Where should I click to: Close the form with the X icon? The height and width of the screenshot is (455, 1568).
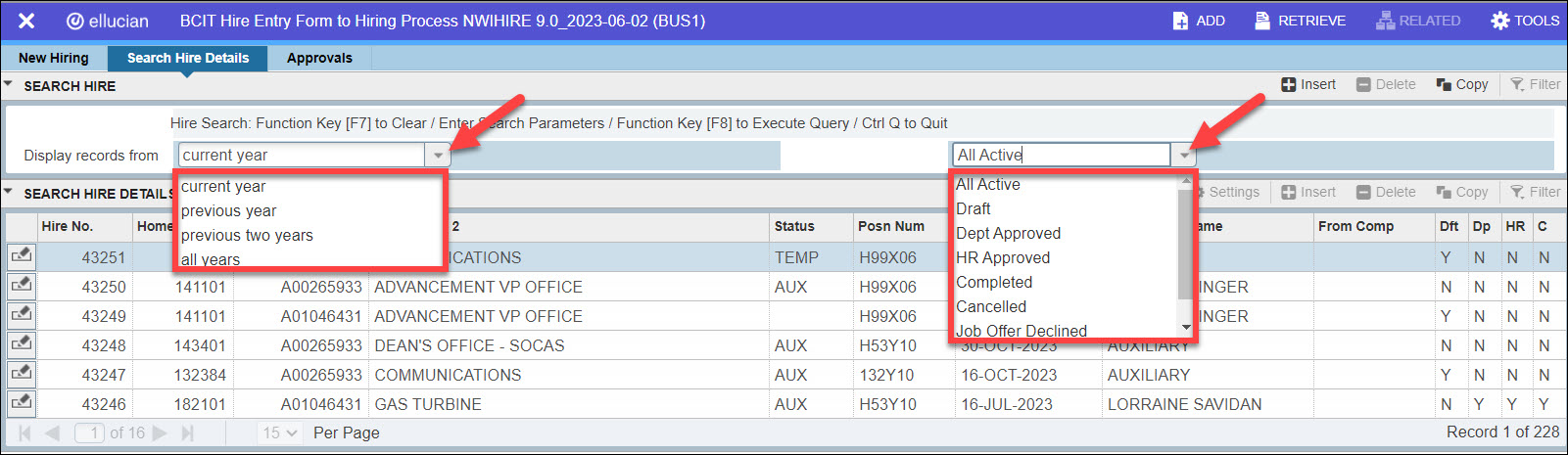(x=26, y=21)
